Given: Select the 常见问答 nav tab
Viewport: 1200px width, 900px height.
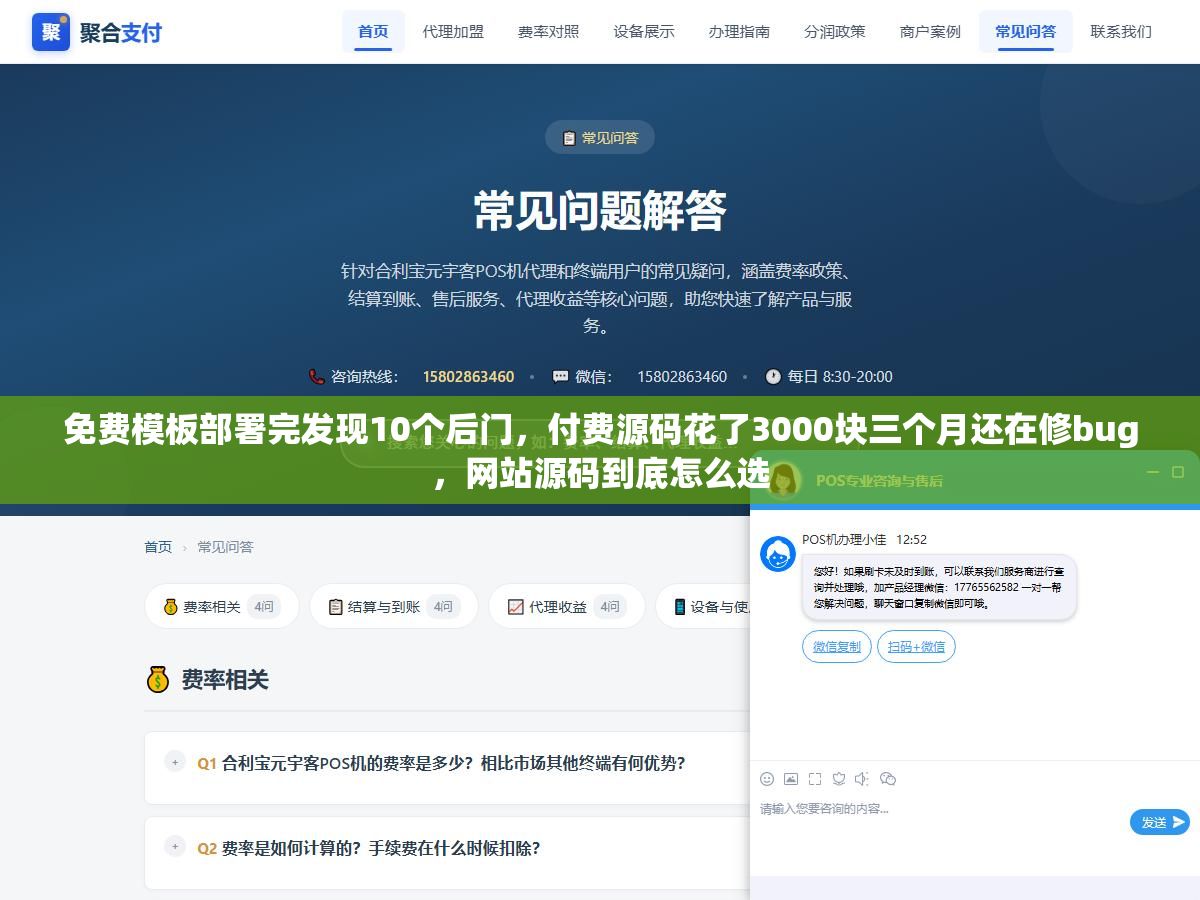Looking at the screenshot, I should click(1025, 31).
